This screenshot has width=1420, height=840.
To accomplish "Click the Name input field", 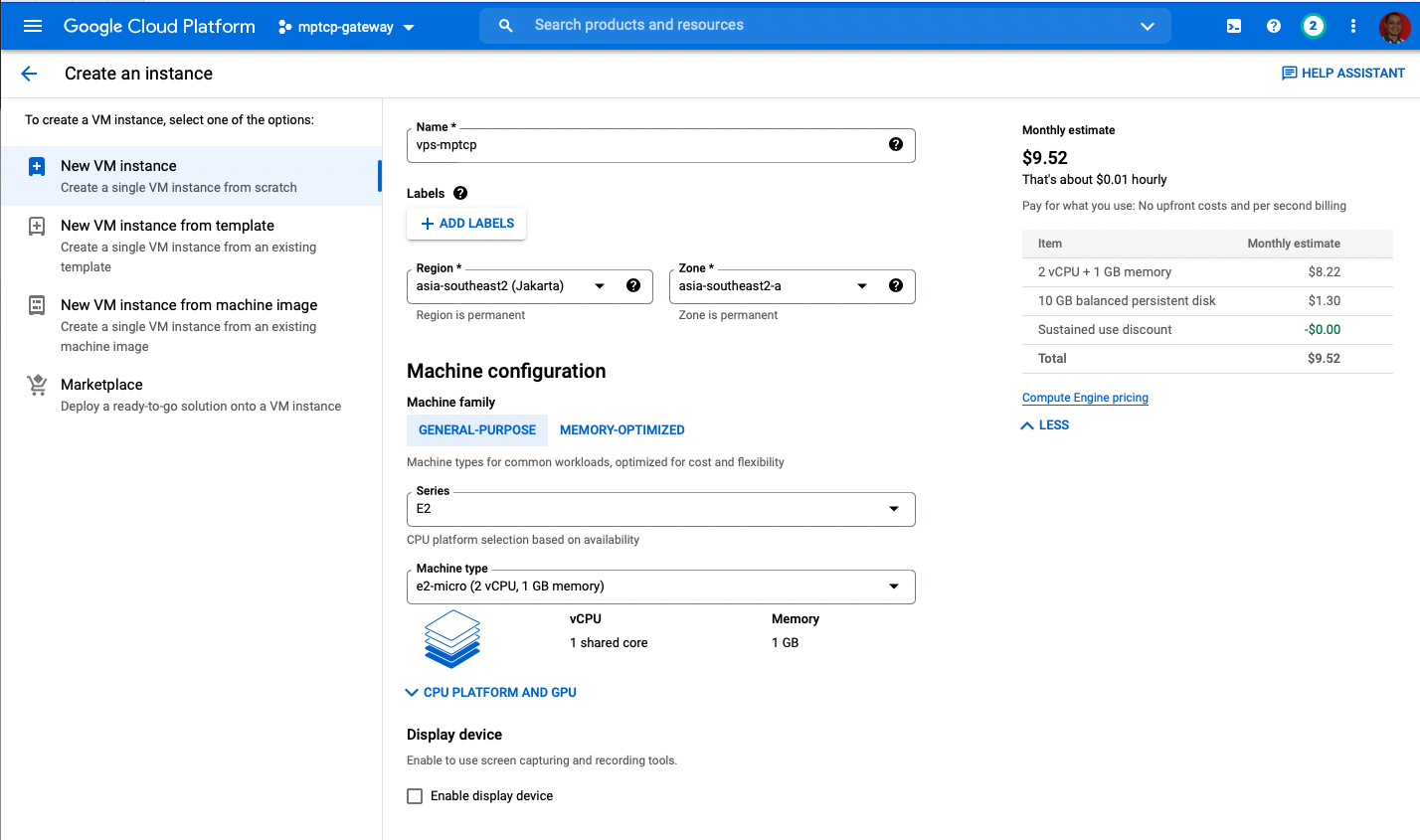I will [661, 145].
